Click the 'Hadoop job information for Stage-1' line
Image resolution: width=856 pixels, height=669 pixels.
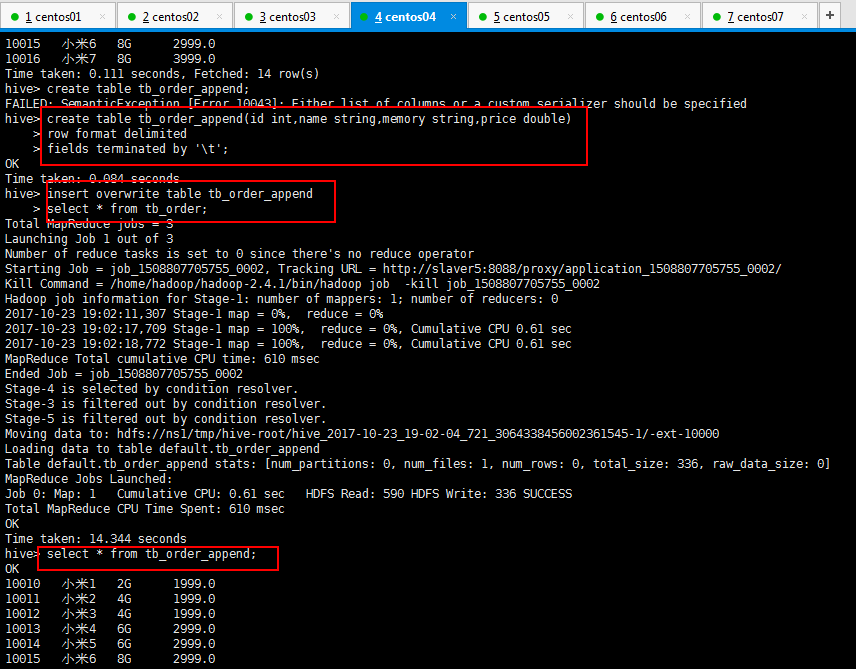click(282, 299)
